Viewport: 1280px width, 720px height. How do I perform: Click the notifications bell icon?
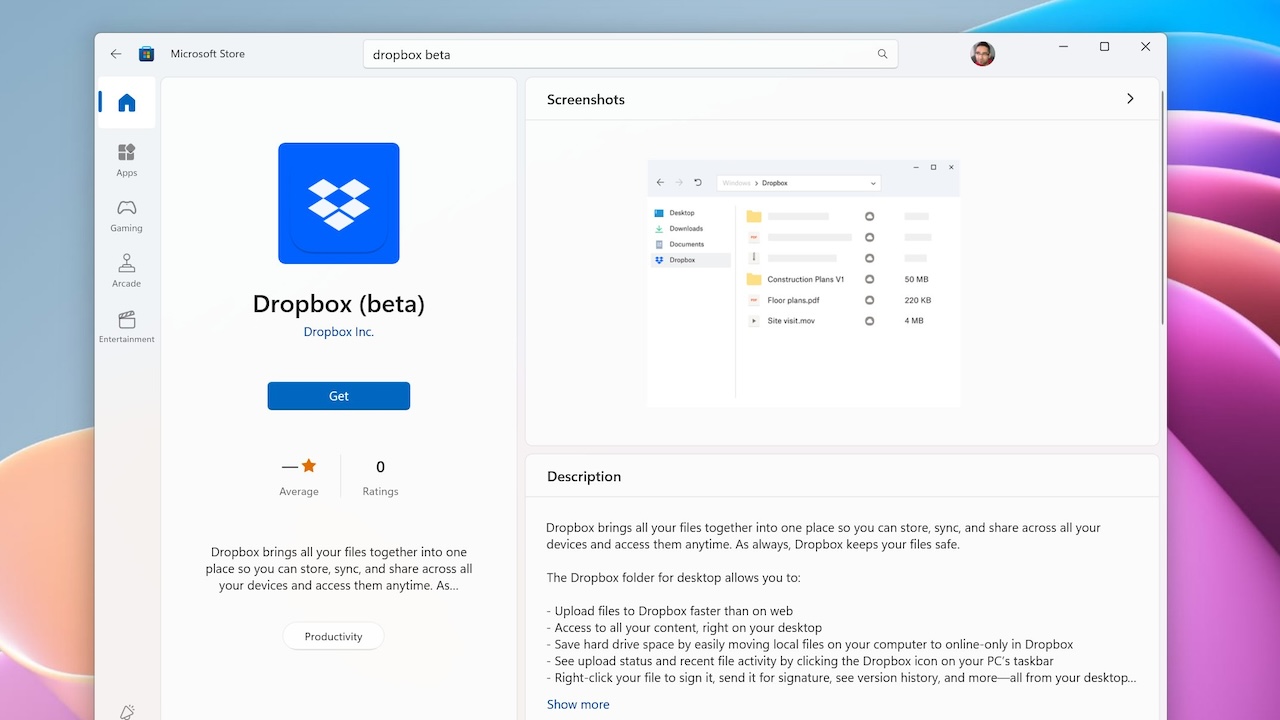click(x=127, y=711)
